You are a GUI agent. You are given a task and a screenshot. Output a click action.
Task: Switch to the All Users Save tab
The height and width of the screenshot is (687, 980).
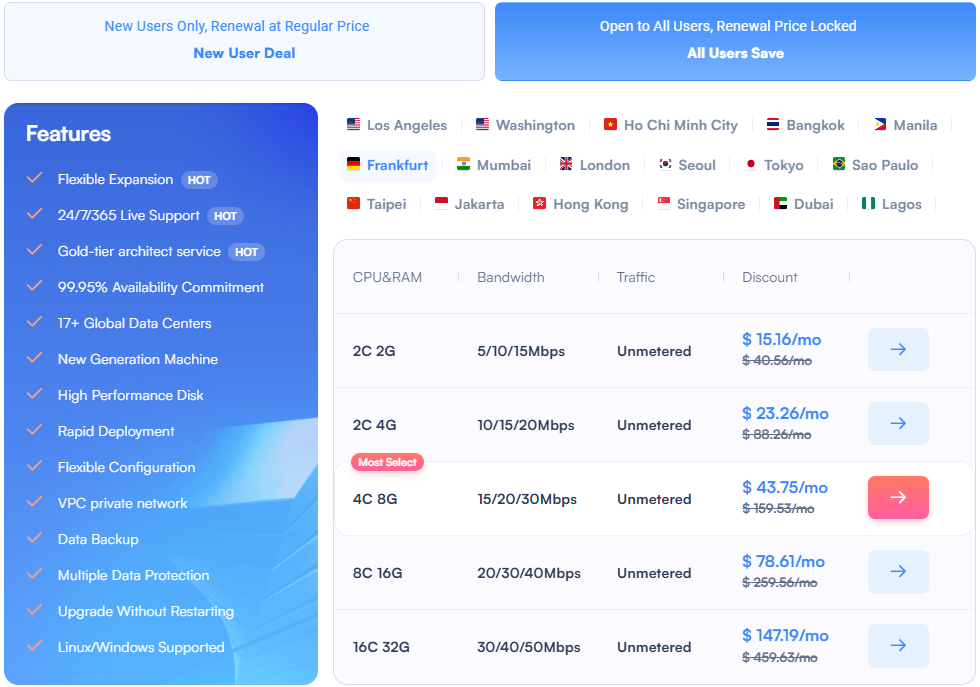tap(735, 41)
